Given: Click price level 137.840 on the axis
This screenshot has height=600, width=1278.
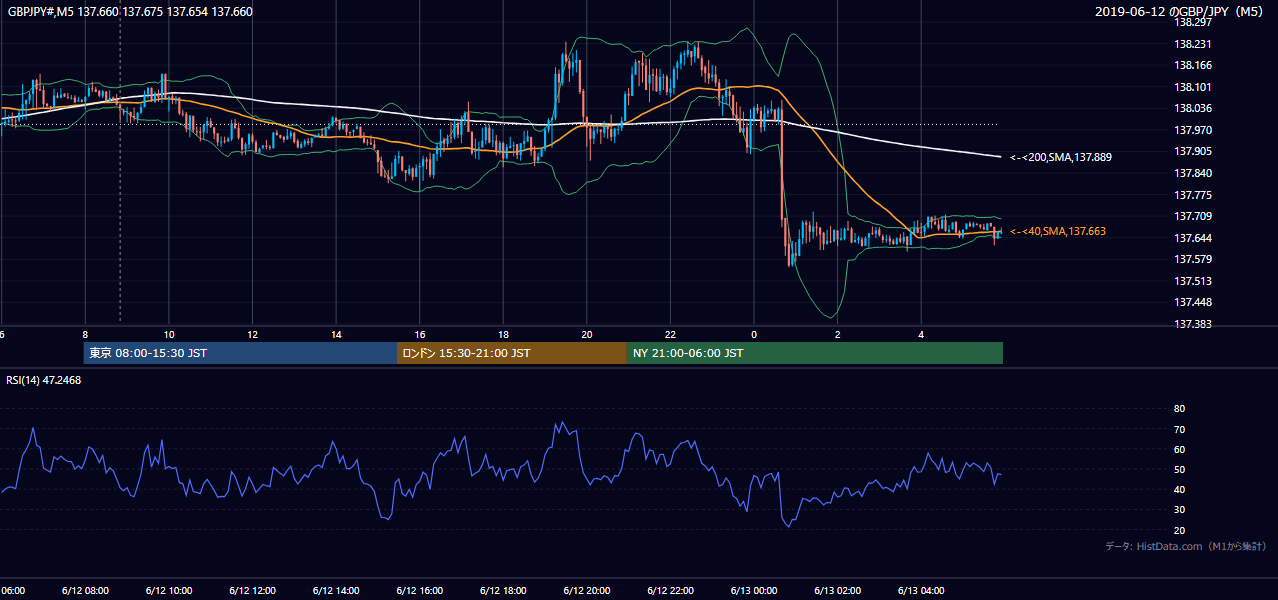Looking at the screenshot, I should point(1193,173).
